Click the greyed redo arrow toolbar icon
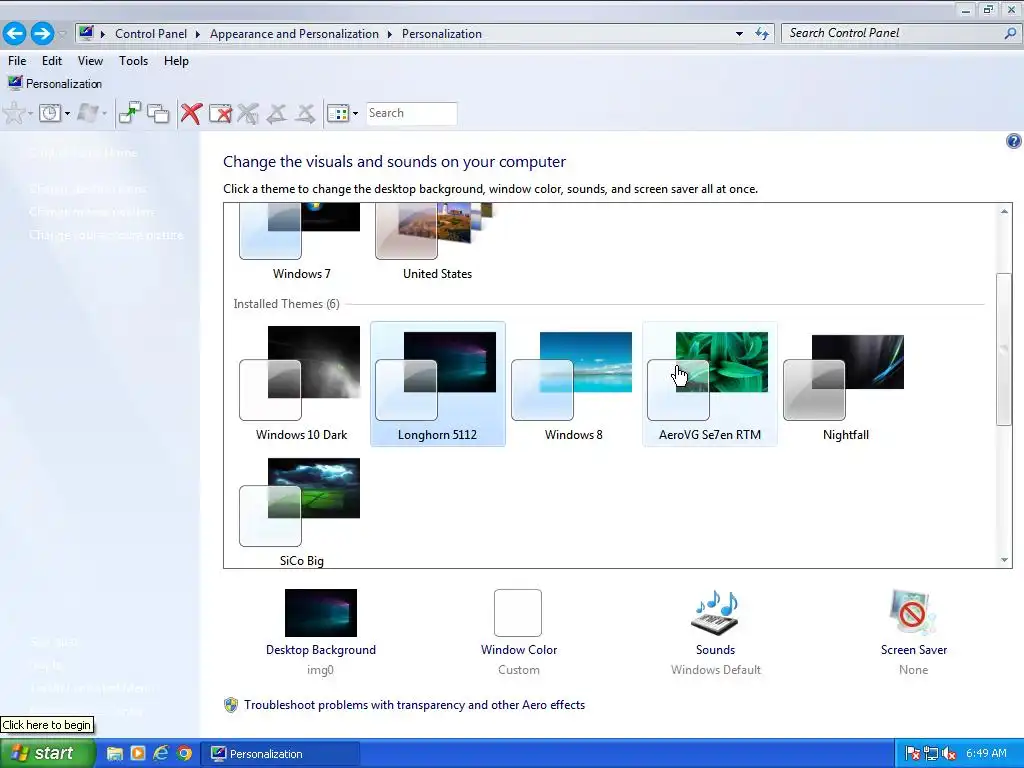Image resolution: width=1024 pixels, height=768 pixels. coord(305,113)
